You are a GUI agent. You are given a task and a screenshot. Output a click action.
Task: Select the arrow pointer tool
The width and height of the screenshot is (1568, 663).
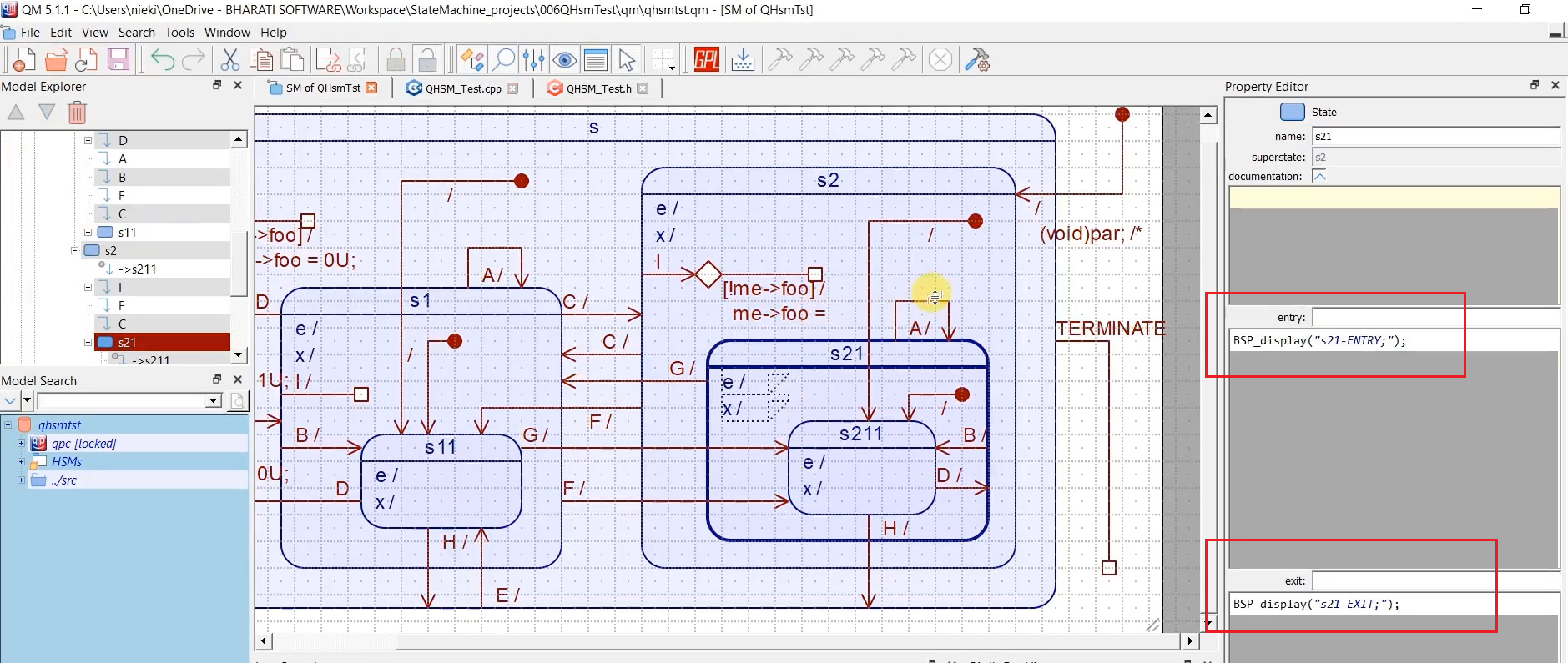click(627, 60)
